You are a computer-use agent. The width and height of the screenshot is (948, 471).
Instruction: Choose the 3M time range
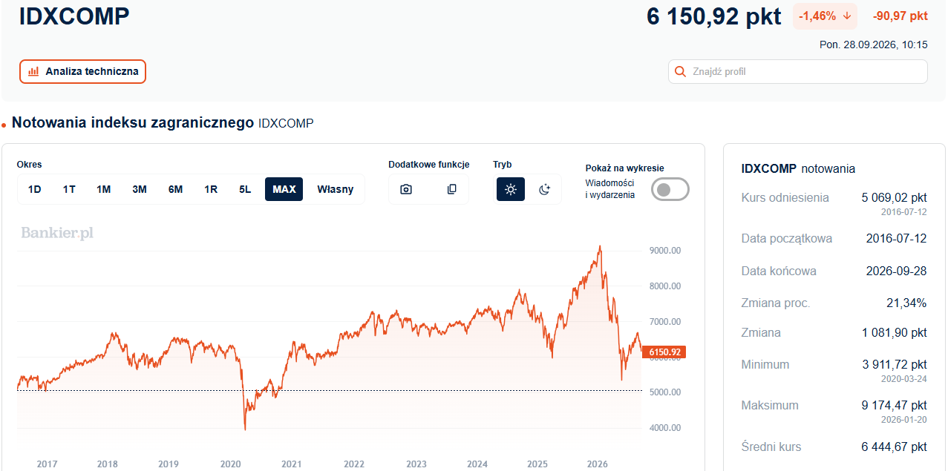(x=140, y=189)
